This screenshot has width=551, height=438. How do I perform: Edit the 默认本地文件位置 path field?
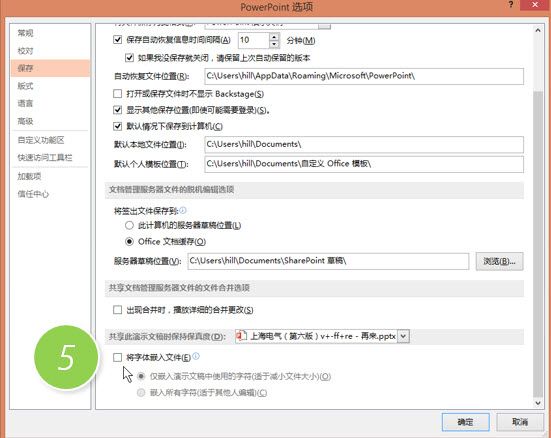[364, 144]
